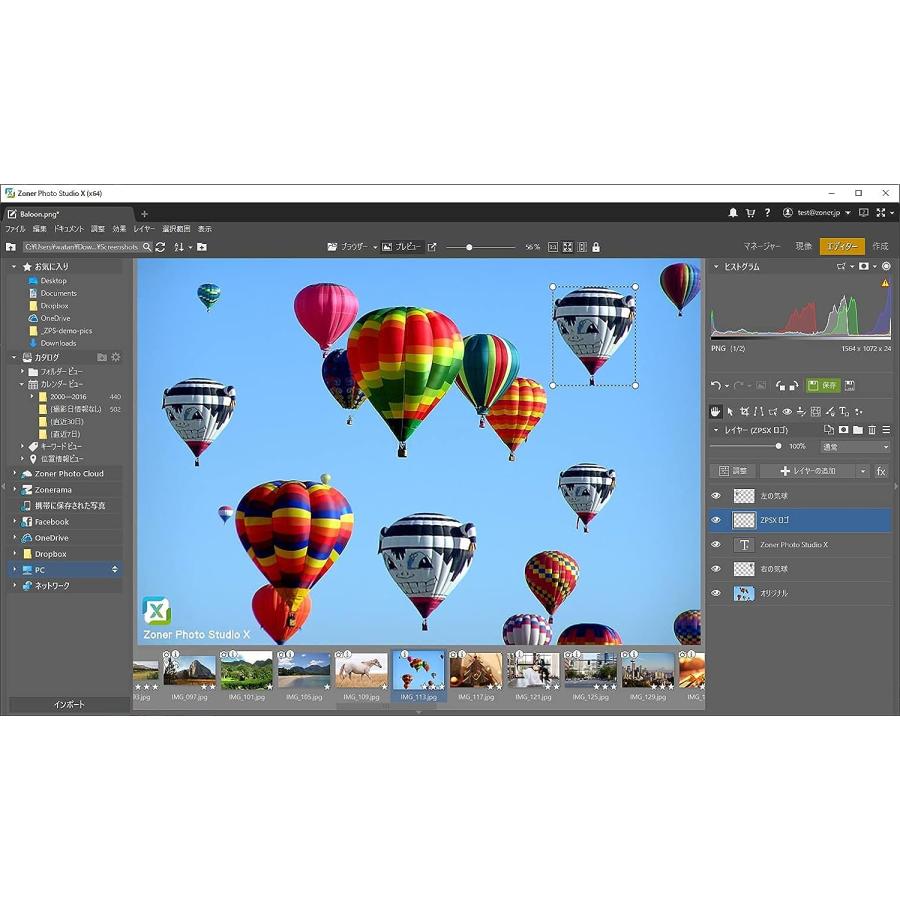Toggle the circular histogram mode button

click(x=886, y=266)
